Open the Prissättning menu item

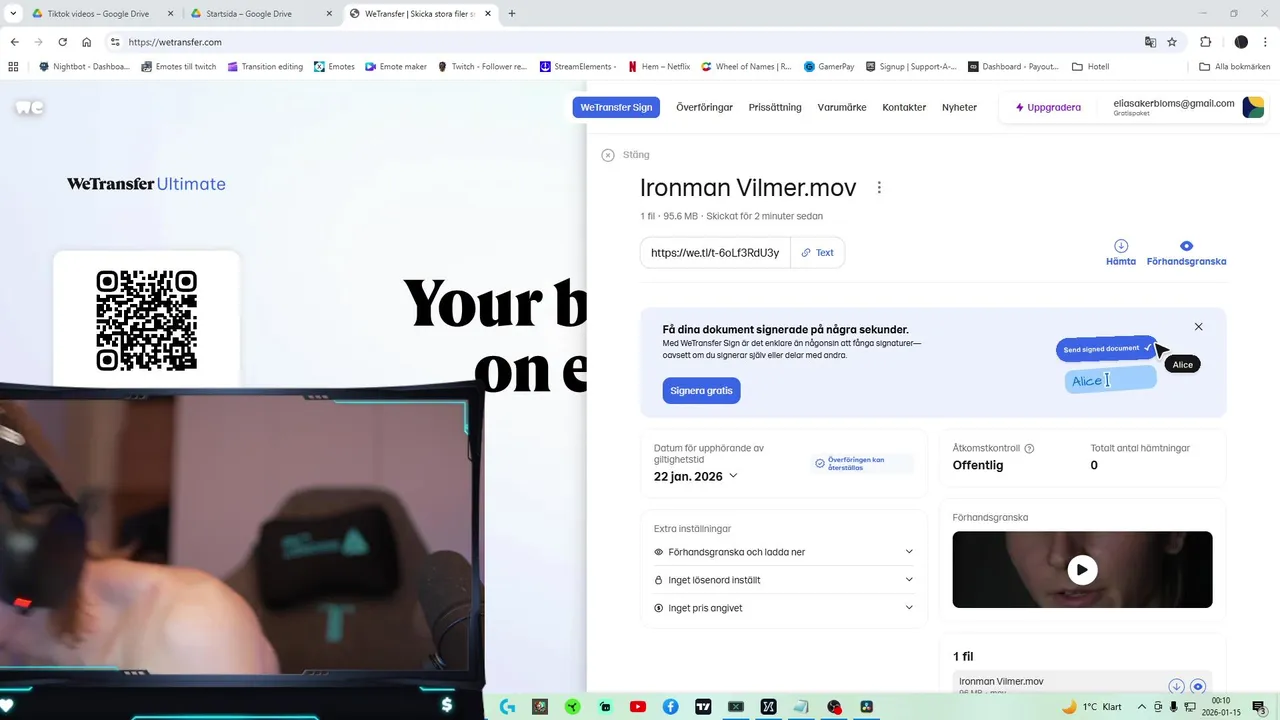pyautogui.click(x=775, y=107)
